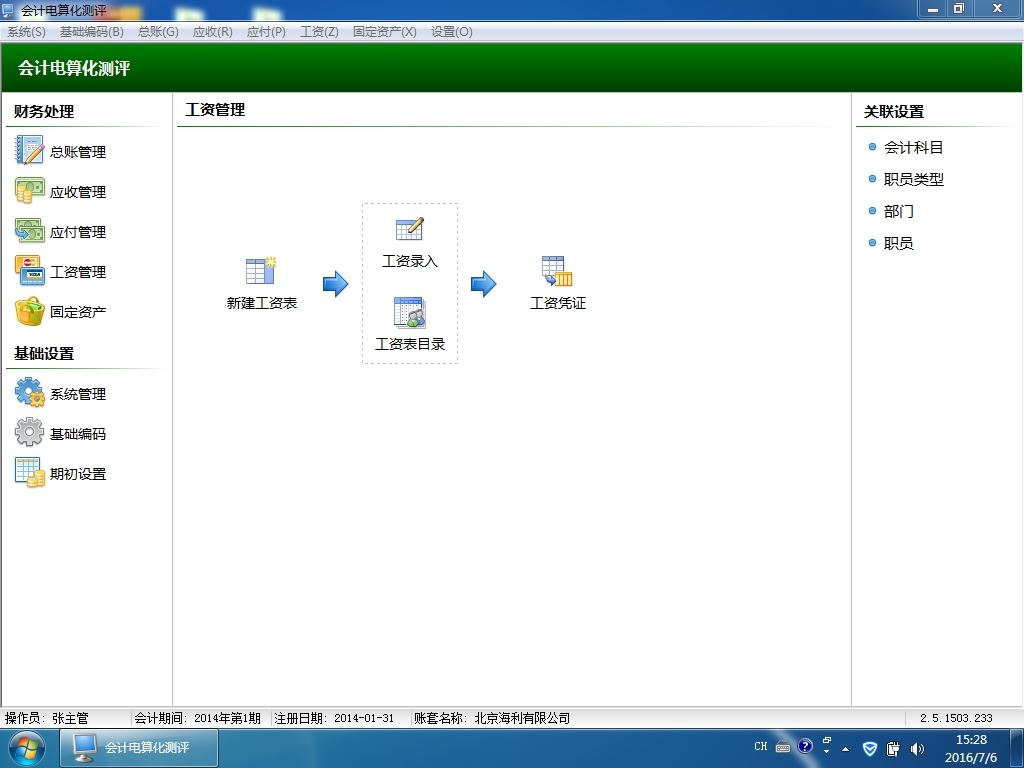Click the power plug tray icon
This screenshot has height=768, width=1024.
pos(893,748)
